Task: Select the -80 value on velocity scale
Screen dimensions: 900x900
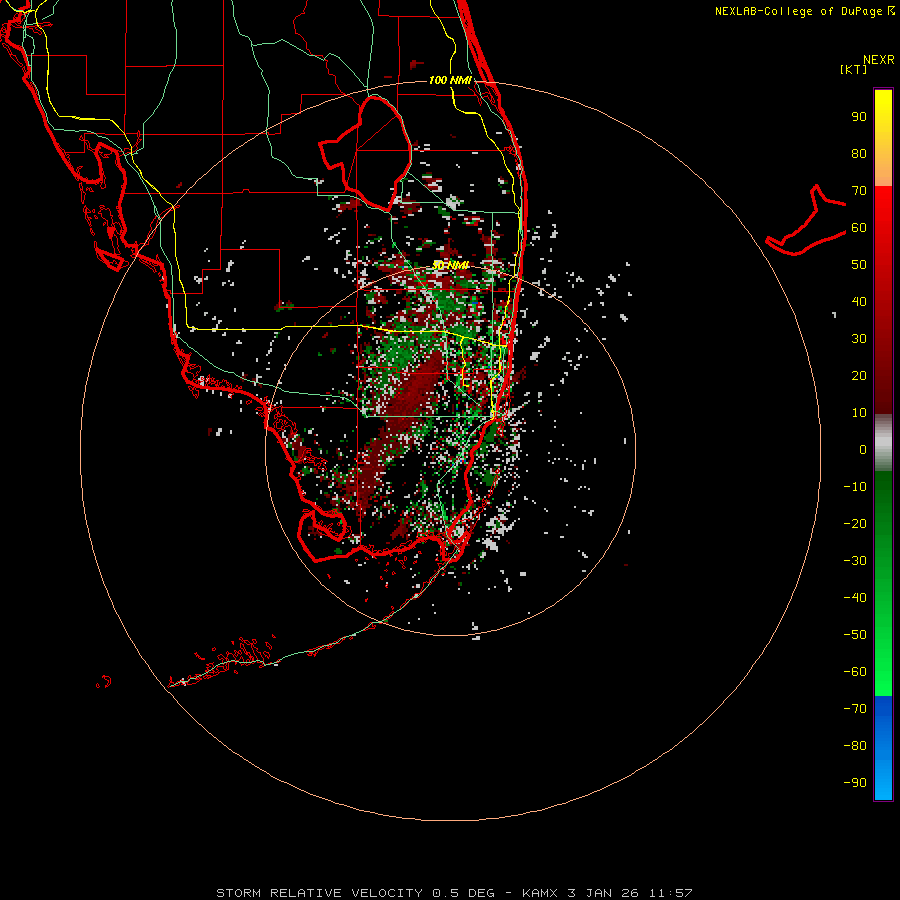Action: coord(855,746)
